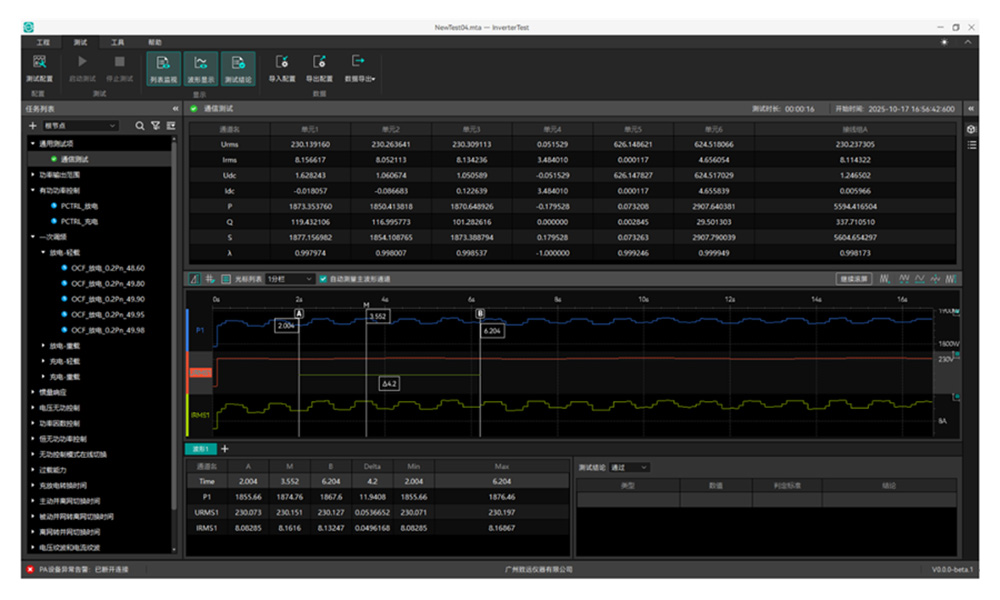
Task: Click the 停止测试 stop icon
Action: pyautogui.click(x=119, y=62)
